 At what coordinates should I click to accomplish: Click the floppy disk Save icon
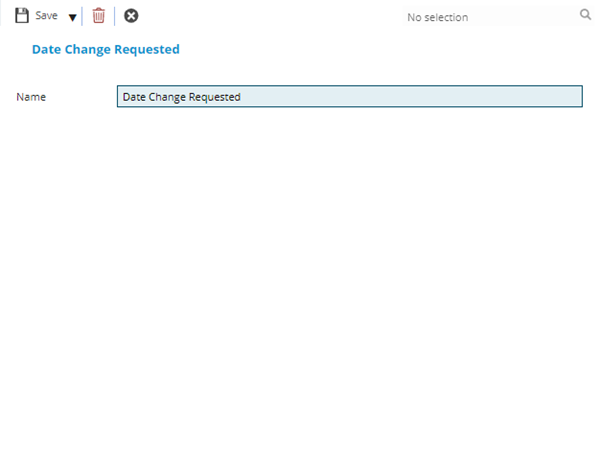point(22,16)
